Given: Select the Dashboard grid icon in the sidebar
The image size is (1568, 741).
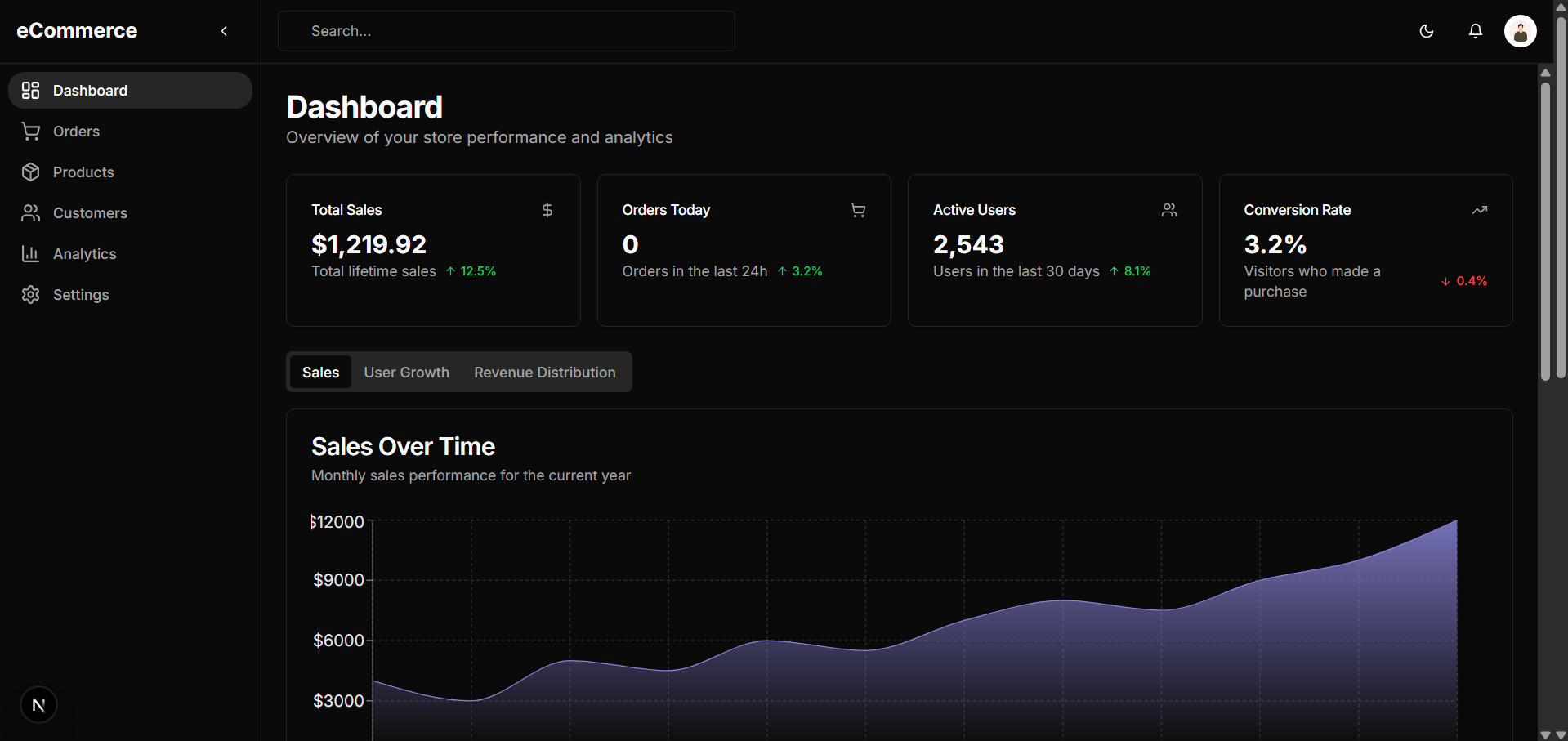Looking at the screenshot, I should click(30, 90).
